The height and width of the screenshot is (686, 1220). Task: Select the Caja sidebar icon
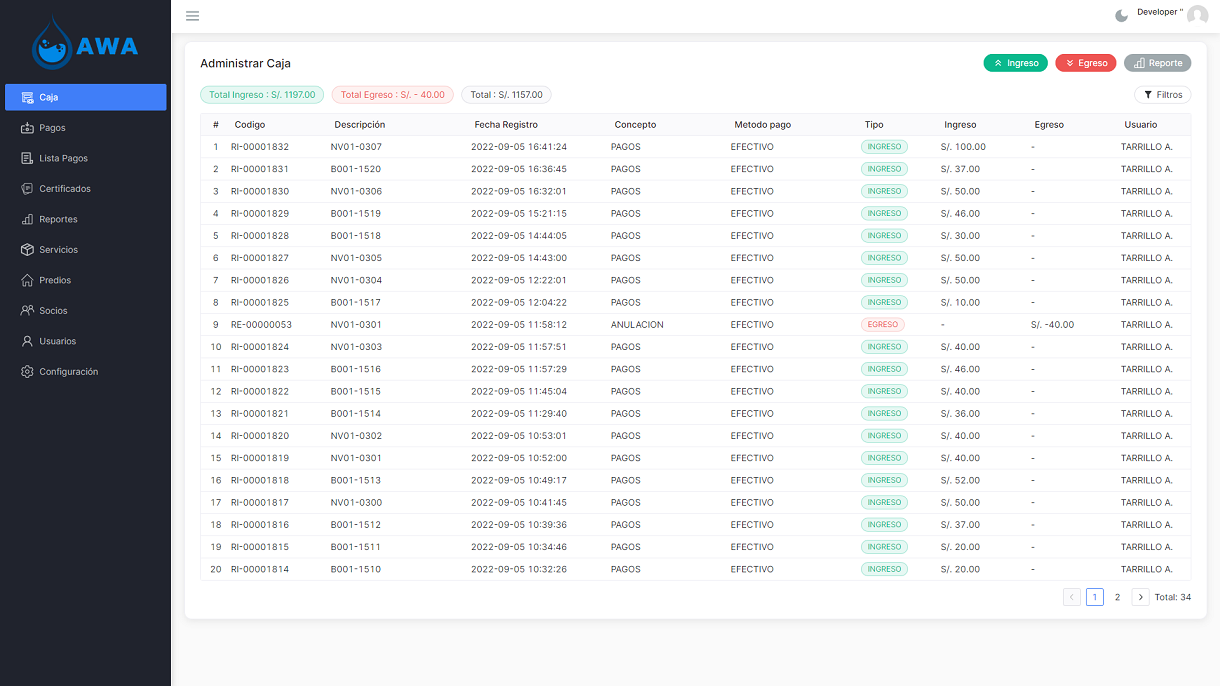pyautogui.click(x=28, y=97)
